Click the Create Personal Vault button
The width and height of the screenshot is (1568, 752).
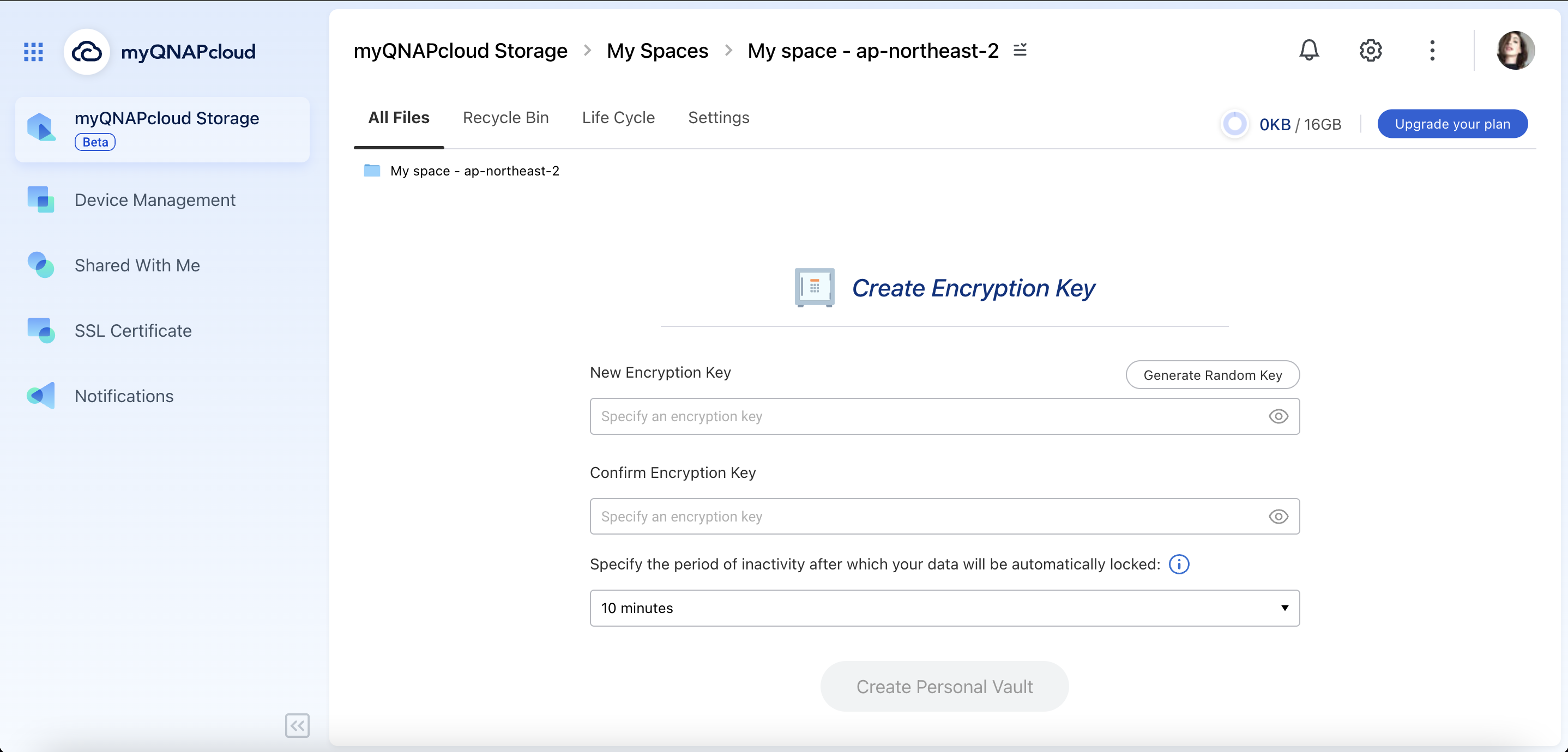[x=944, y=686]
